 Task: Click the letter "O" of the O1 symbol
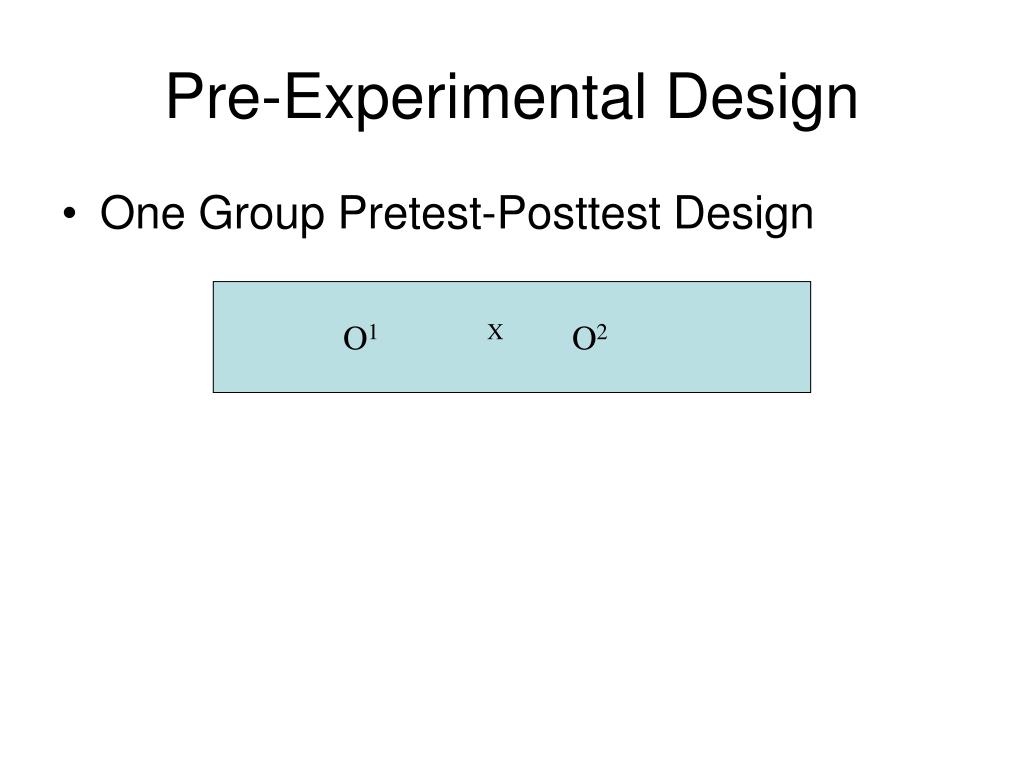click(x=355, y=340)
